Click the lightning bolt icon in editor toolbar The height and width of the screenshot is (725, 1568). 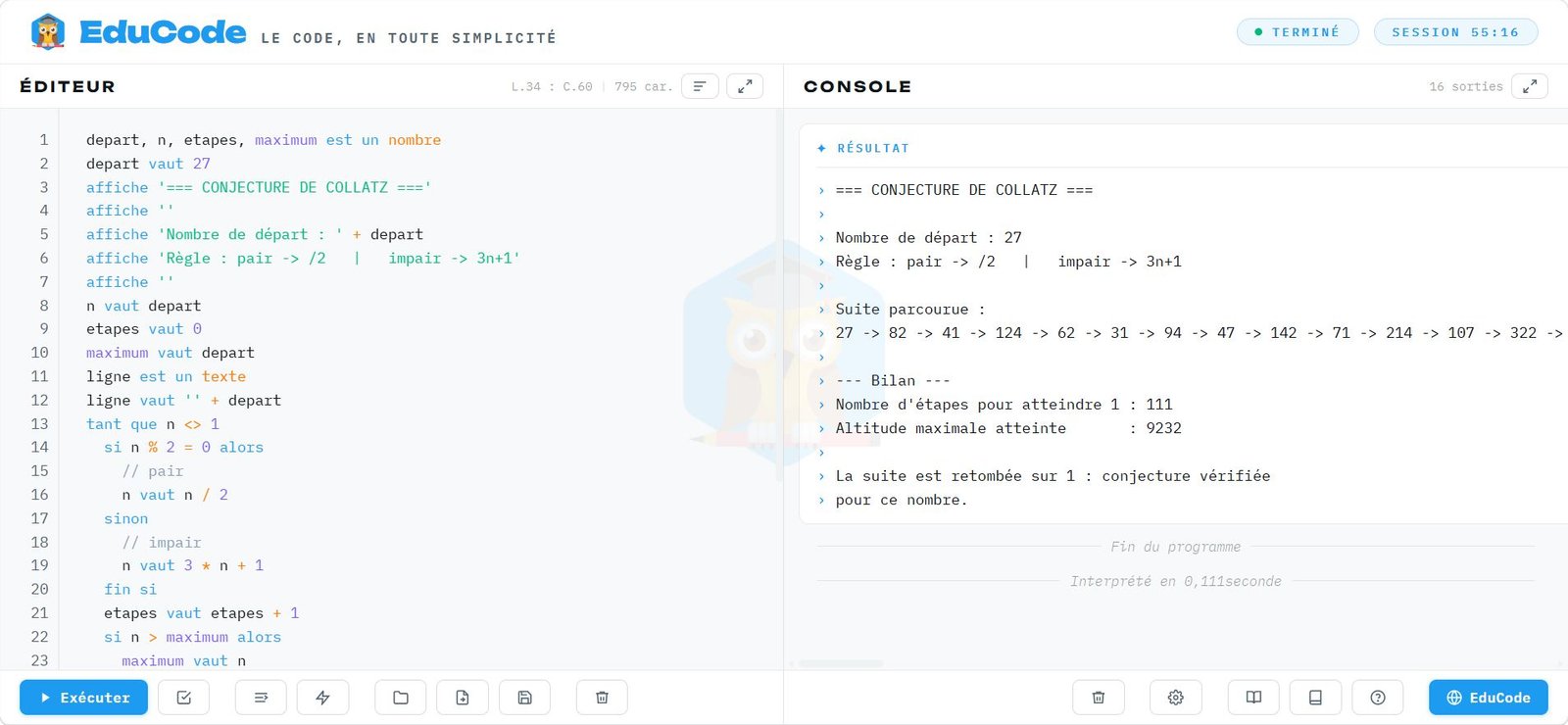322,698
